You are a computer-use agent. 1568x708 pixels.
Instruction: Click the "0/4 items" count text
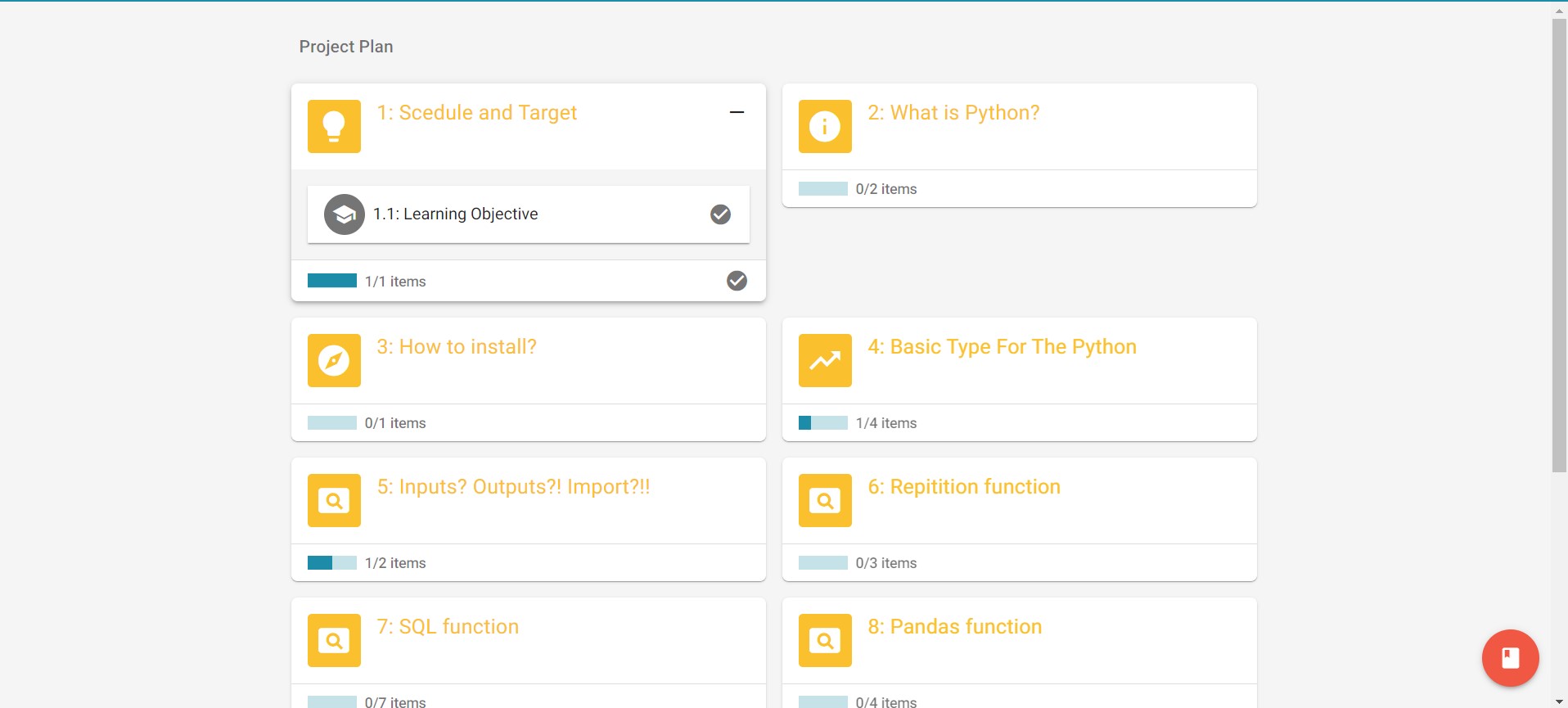pyautogui.click(x=886, y=701)
